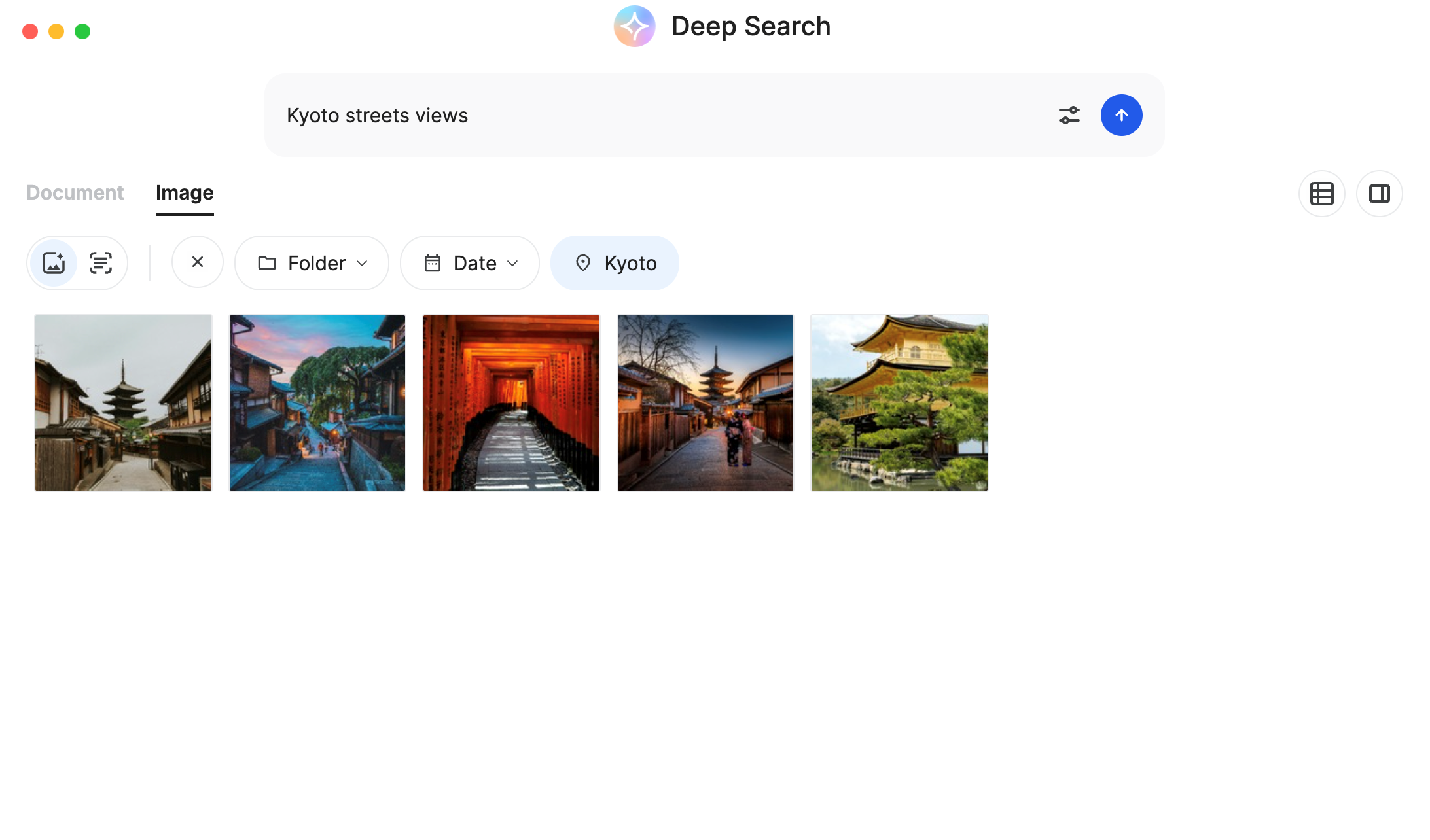
Task: Expand the Date filter options
Action: click(469, 263)
